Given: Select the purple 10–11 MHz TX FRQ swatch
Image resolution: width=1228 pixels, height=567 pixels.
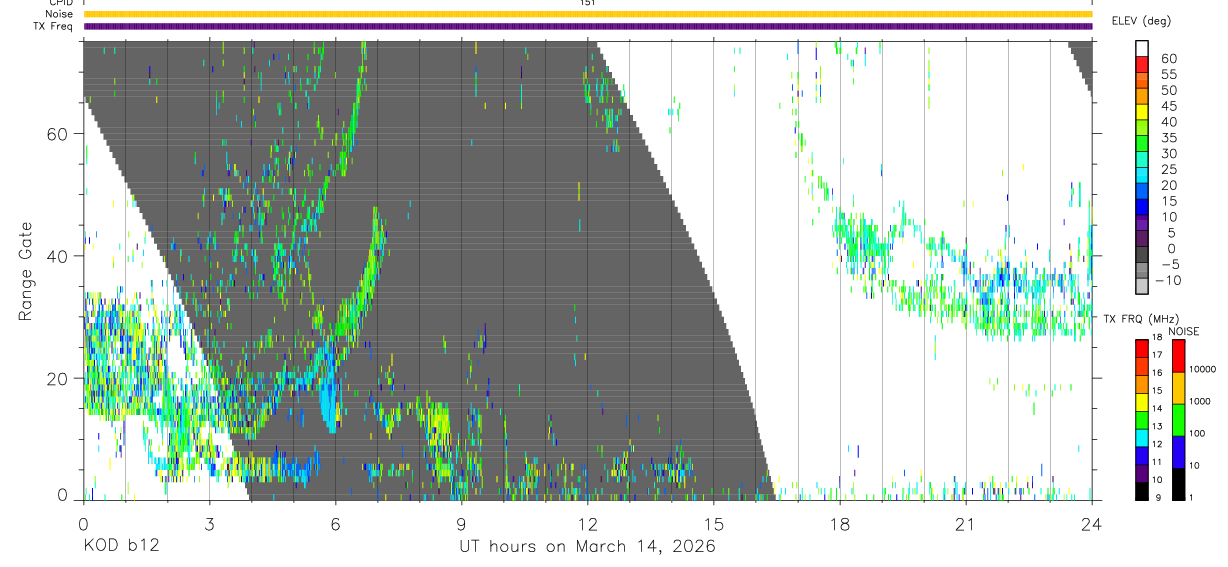Looking at the screenshot, I should pos(1141,472).
